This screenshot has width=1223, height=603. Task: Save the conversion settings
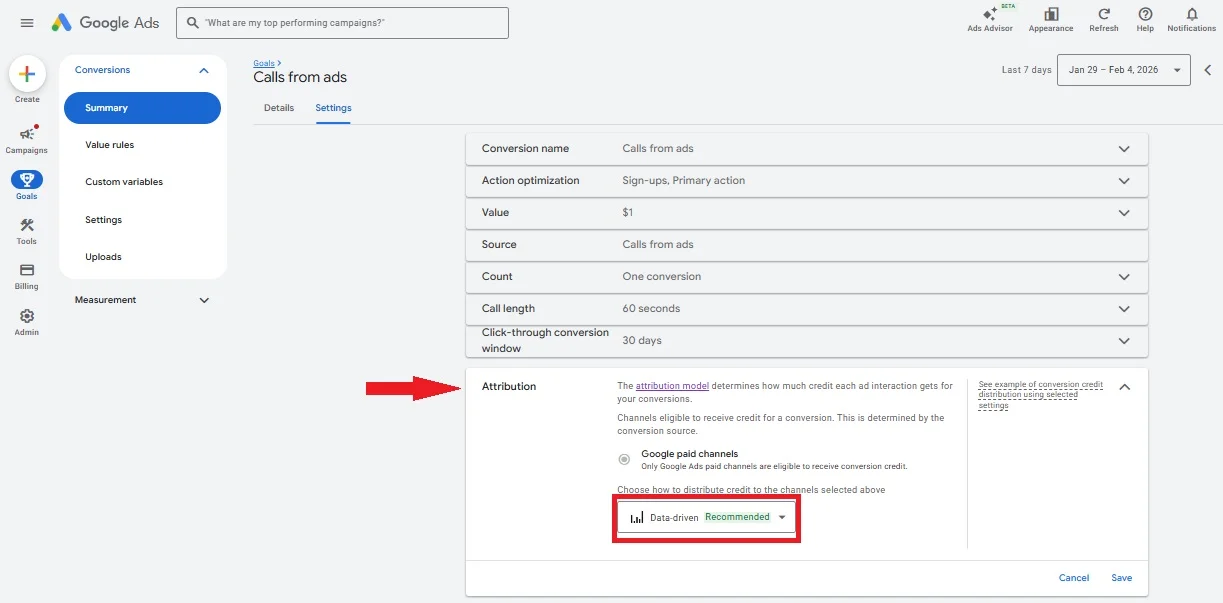[x=1121, y=577]
